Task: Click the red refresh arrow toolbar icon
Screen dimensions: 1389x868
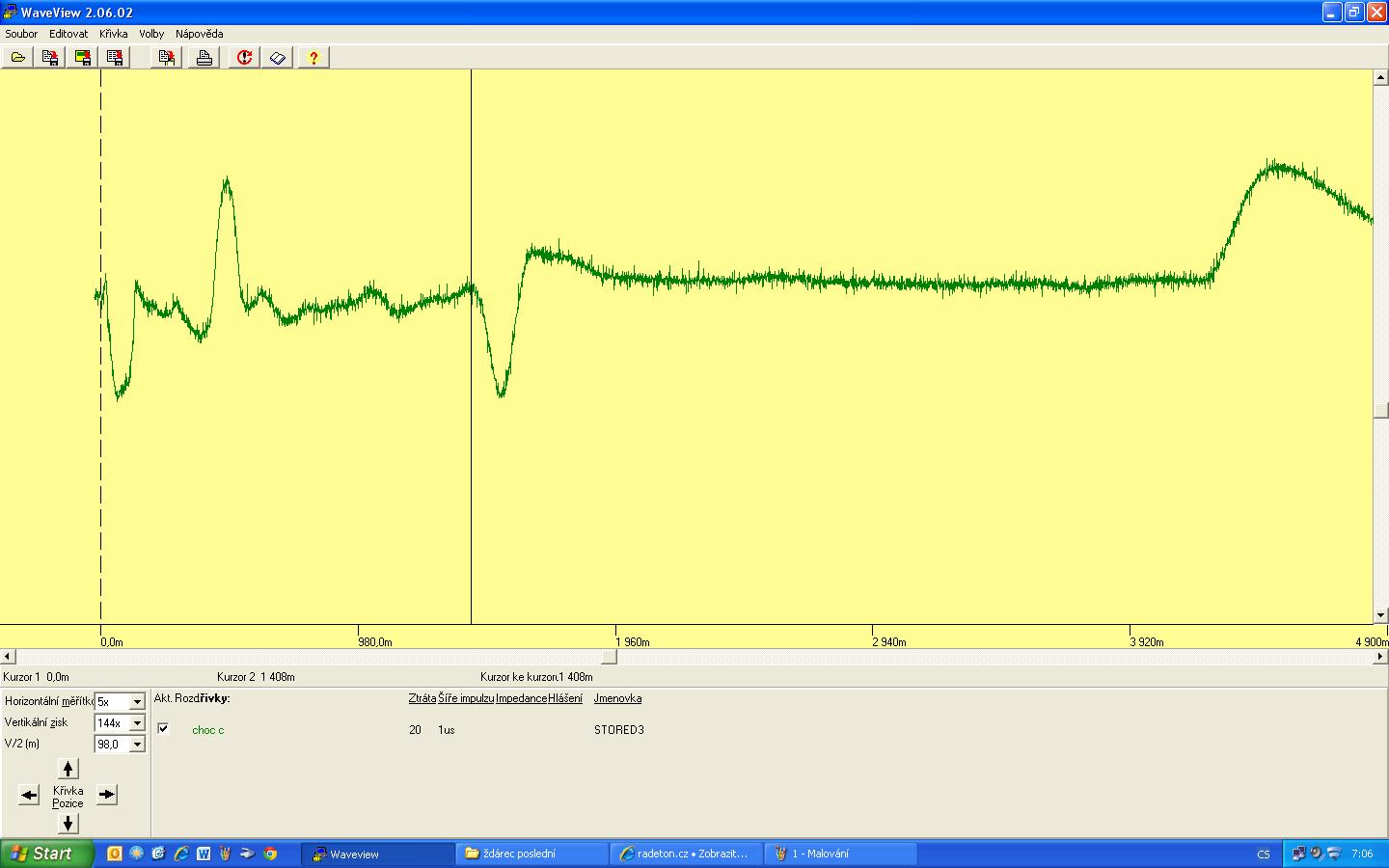Action: (244, 58)
